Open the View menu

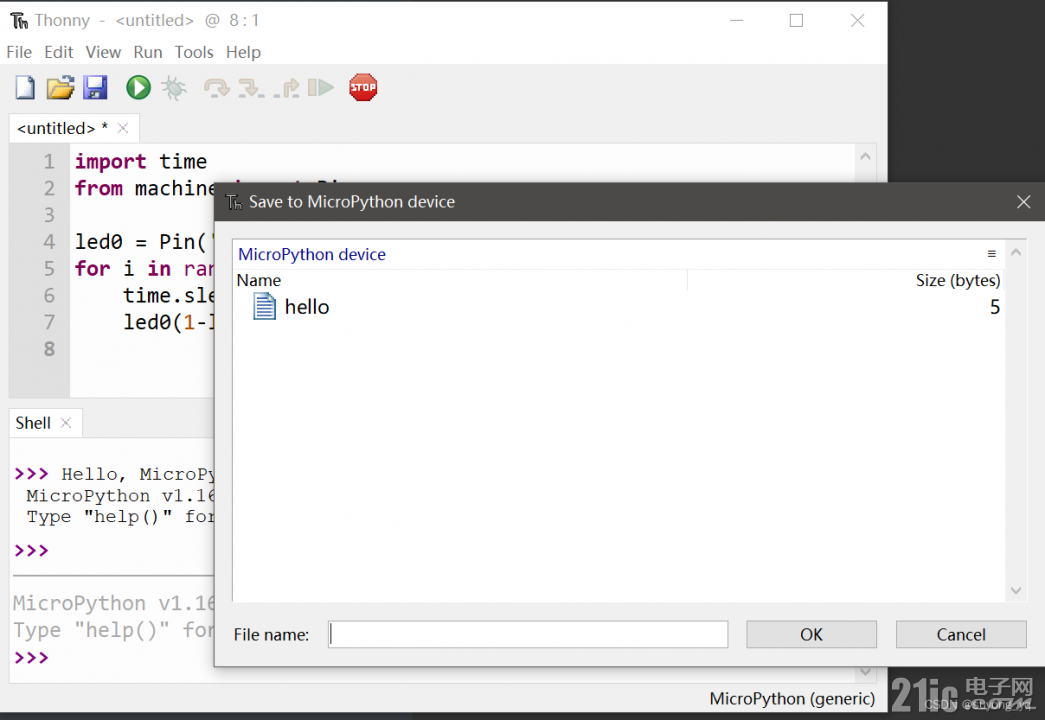click(103, 52)
